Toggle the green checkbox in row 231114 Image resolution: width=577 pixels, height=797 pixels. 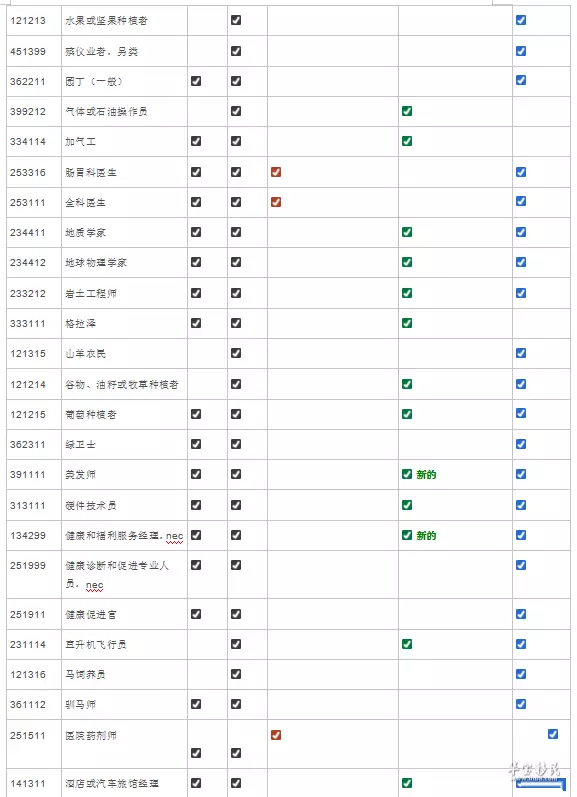point(407,644)
